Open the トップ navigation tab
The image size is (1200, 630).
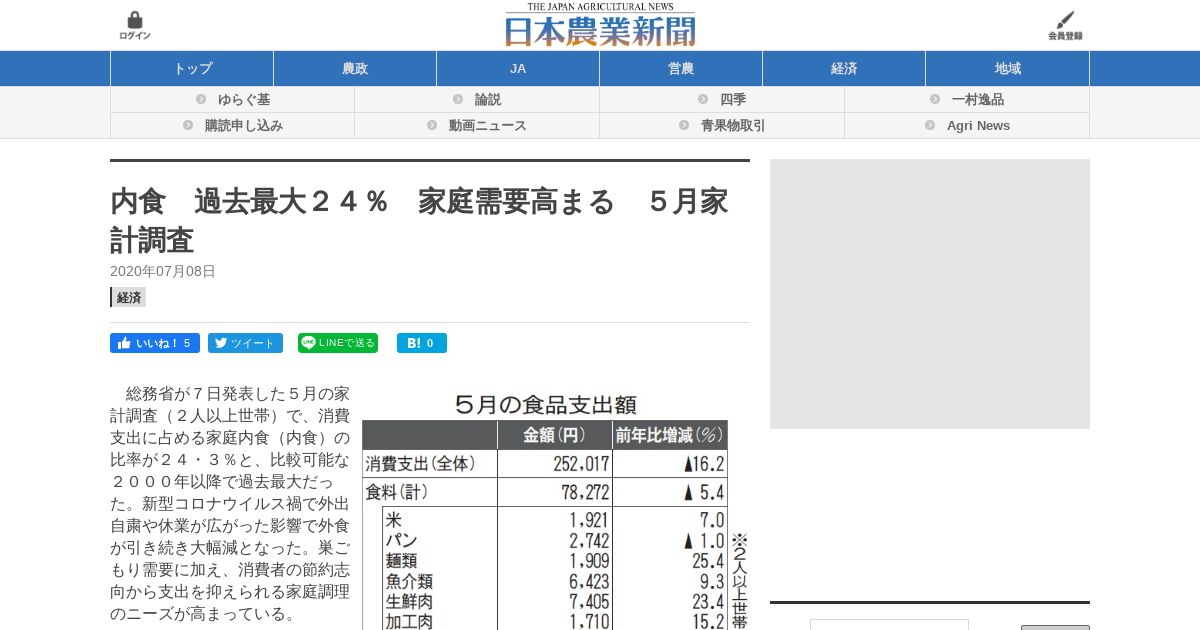(x=192, y=68)
